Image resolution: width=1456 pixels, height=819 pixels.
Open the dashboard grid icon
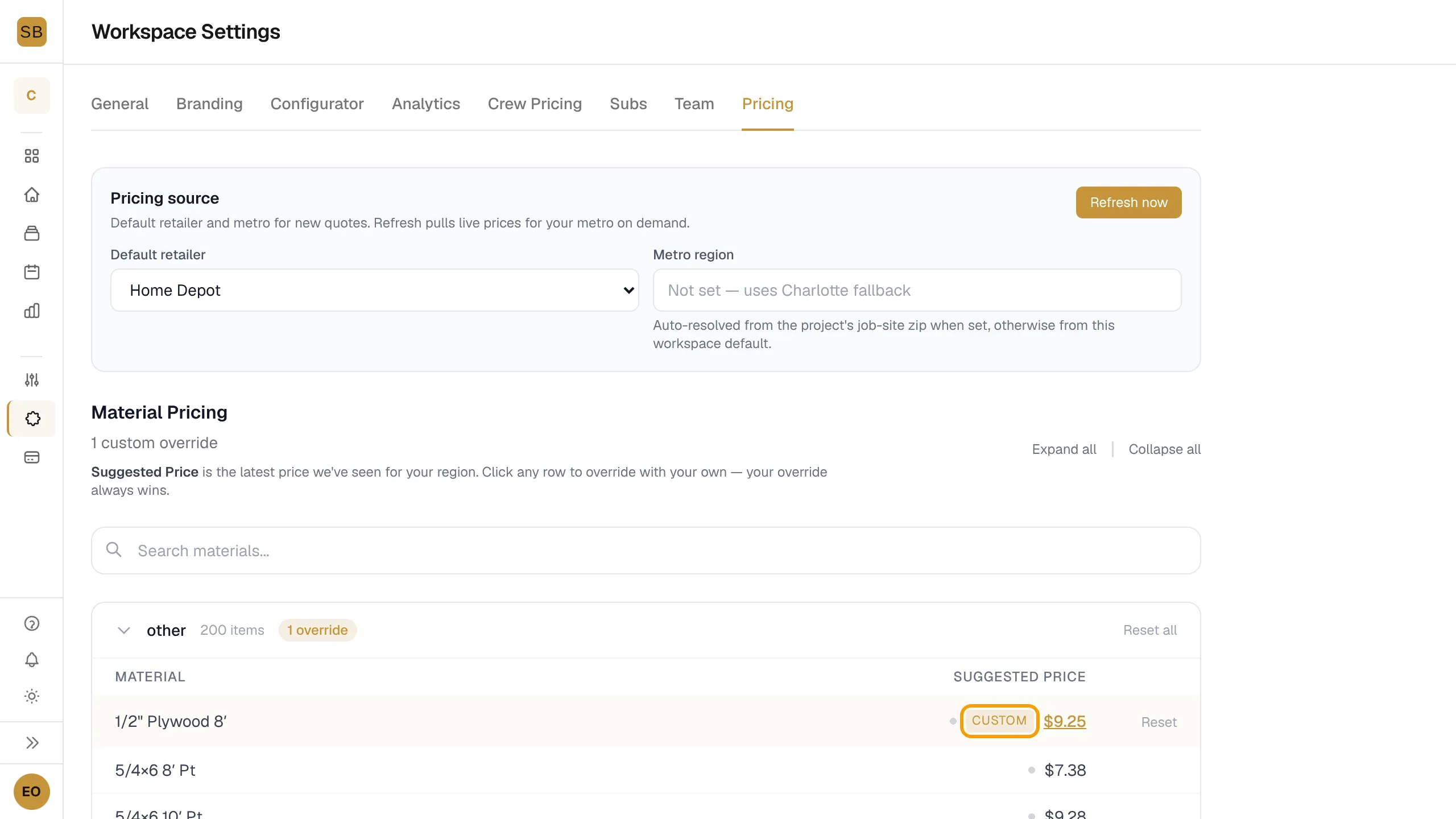32,156
